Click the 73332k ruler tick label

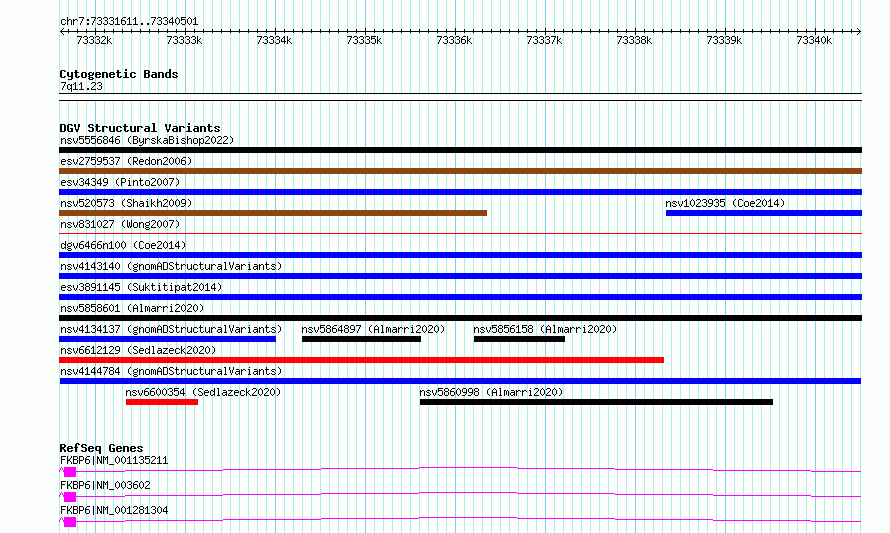point(94,40)
